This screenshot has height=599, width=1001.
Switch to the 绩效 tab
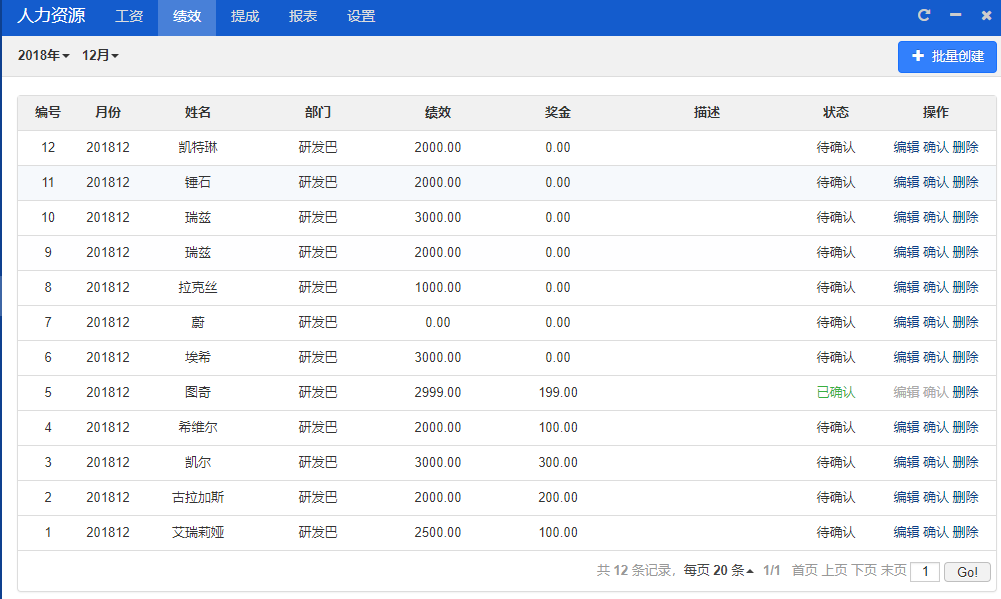point(187,17)
